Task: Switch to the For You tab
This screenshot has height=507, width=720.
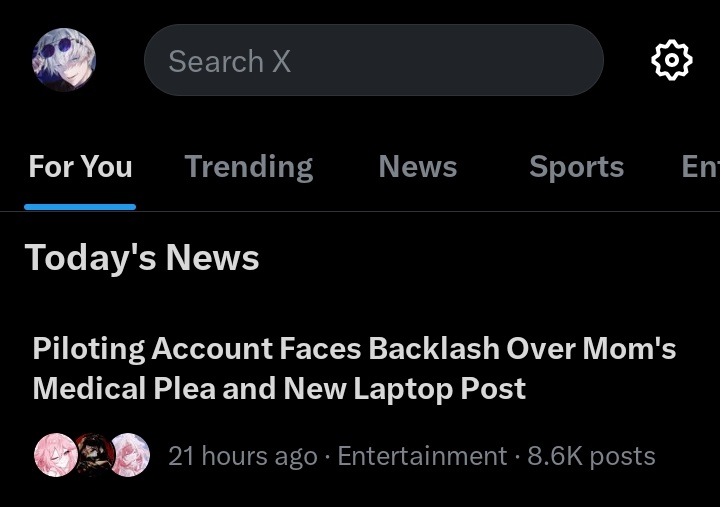Action: (80, 166)
